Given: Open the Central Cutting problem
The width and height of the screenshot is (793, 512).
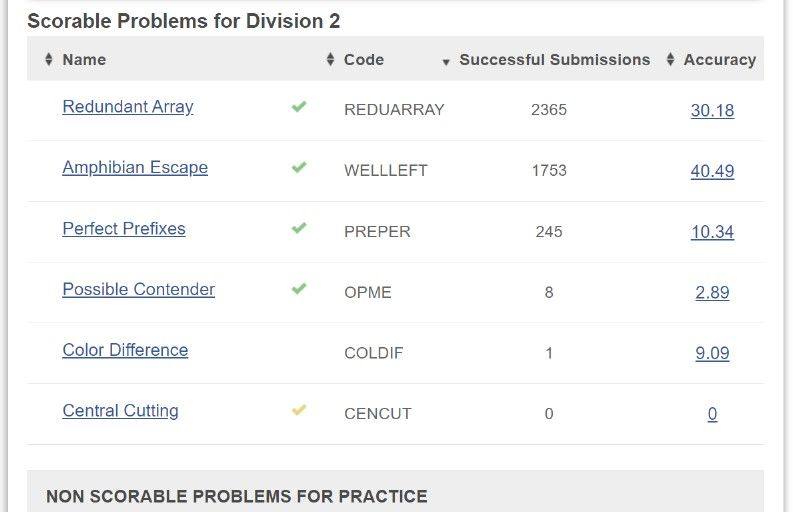Looking at the screenshot, I should (120, 411).
